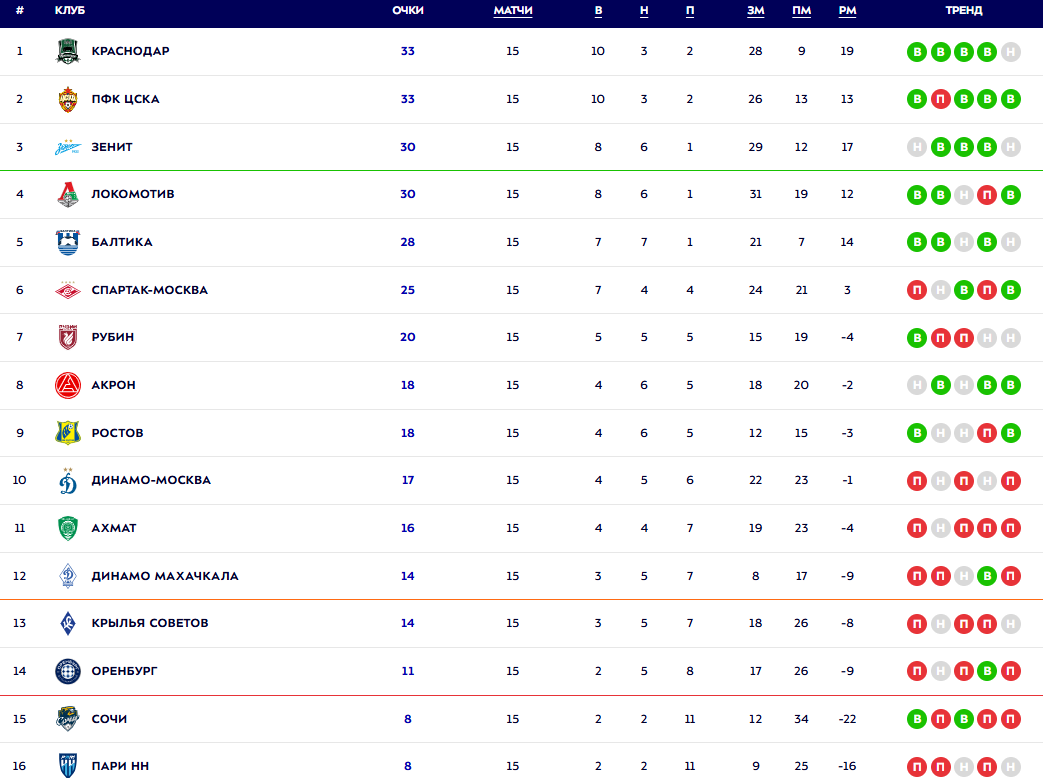Click the Ростов club crest
This screenshot has height=778, width=1043.
[x=67, y=433]
